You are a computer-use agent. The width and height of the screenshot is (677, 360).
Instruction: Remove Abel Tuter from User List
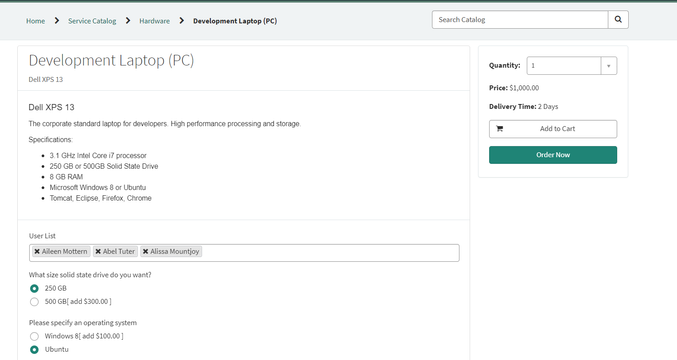click(x=98, y=251)
